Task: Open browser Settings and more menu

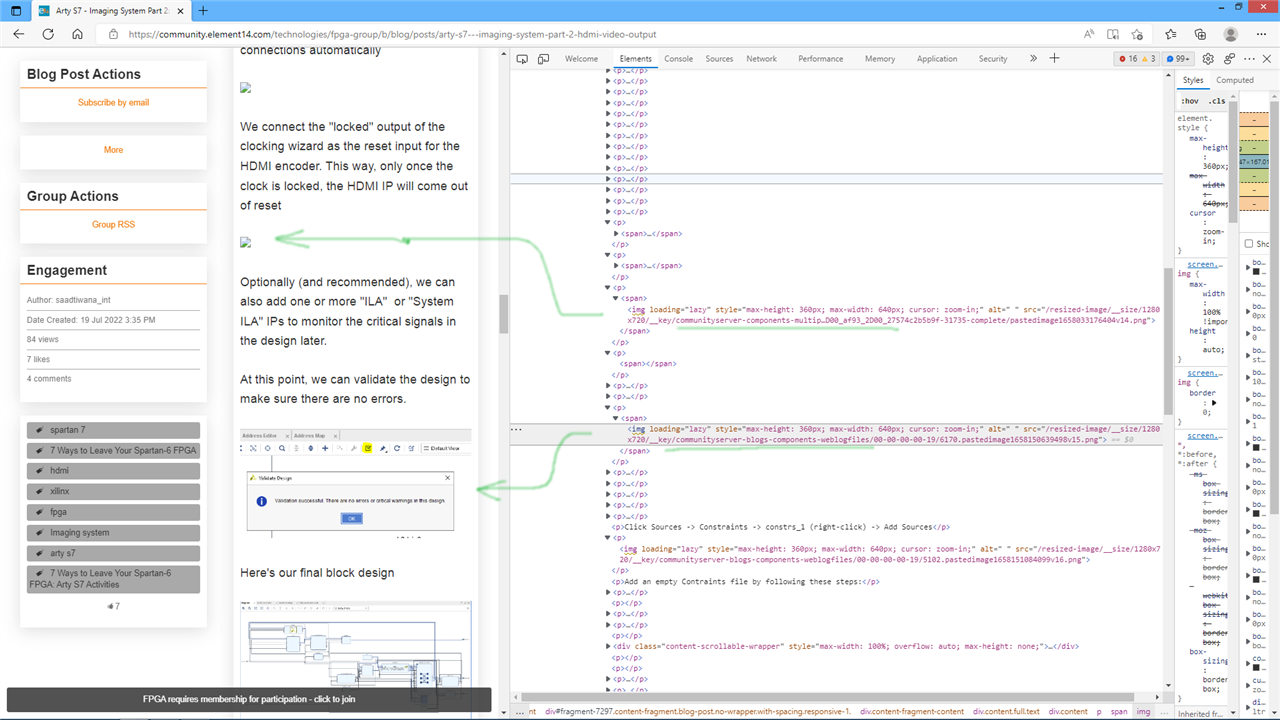Action: (1260, 34)
